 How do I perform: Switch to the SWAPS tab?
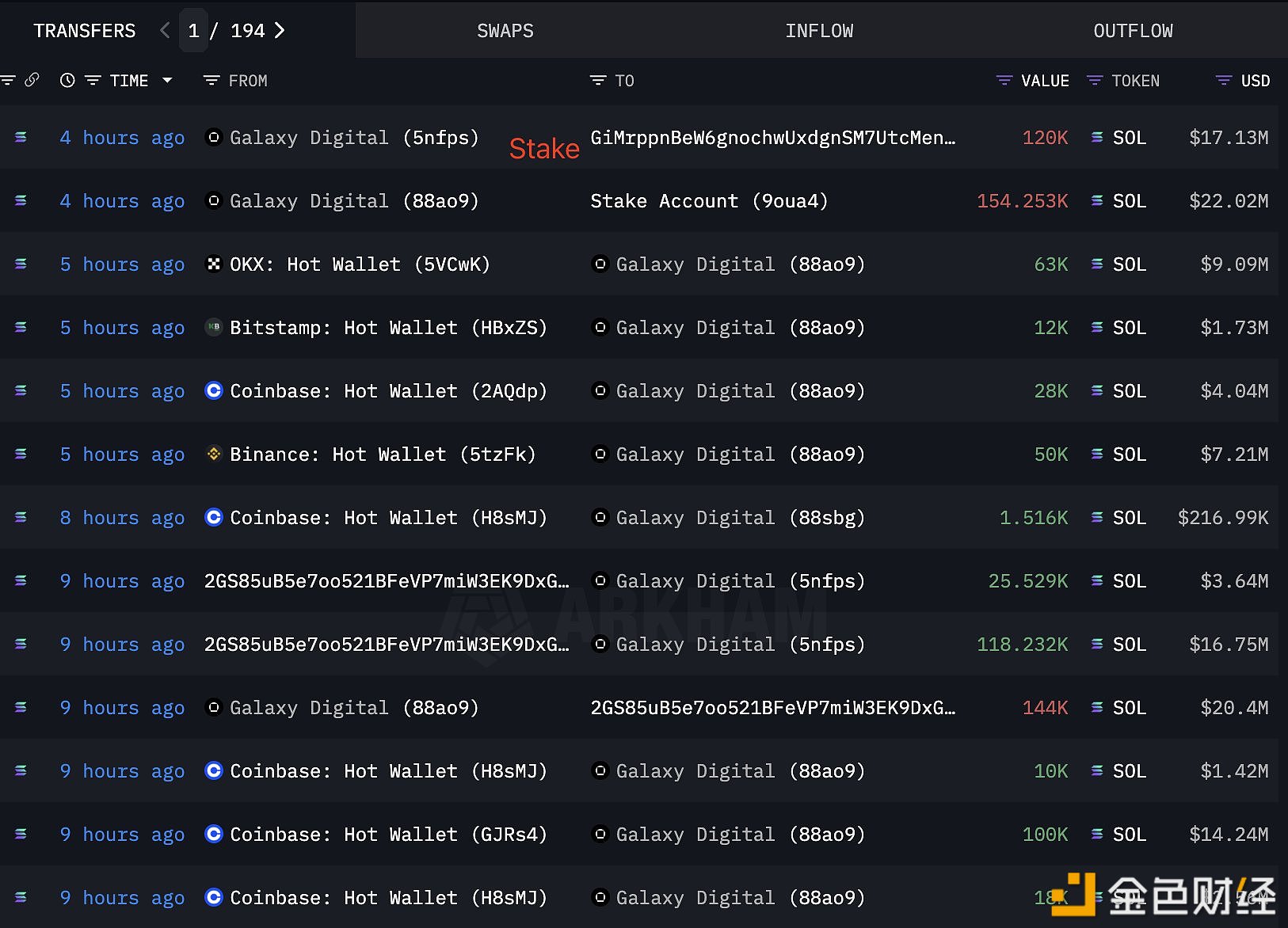click(x=505, y=31)
